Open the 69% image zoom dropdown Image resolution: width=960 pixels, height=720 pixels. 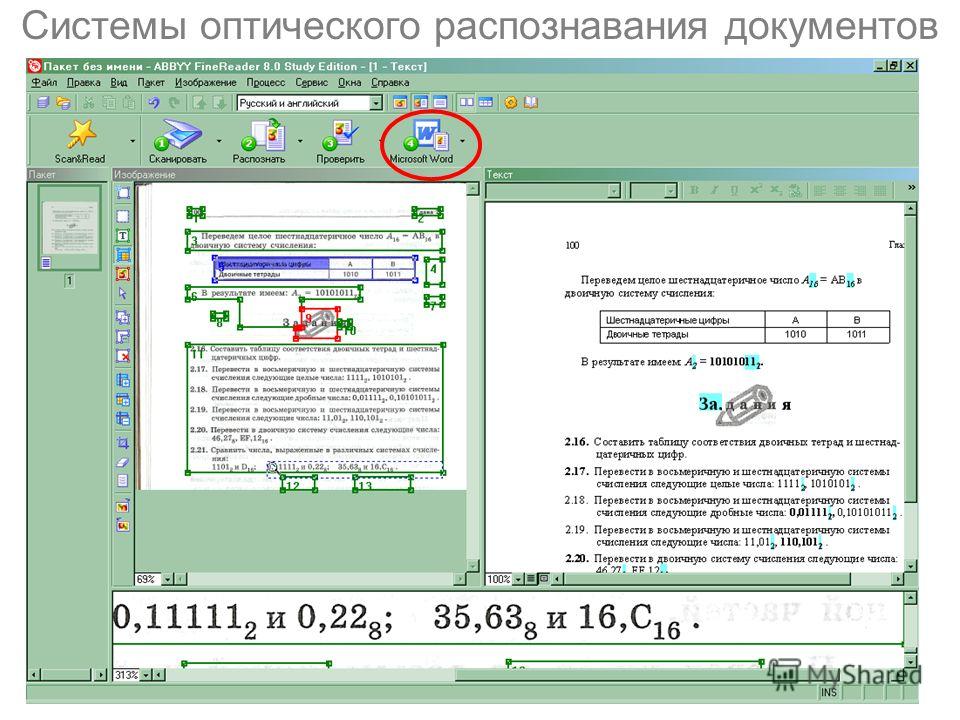pyautogui.click(x=168, y=579)
